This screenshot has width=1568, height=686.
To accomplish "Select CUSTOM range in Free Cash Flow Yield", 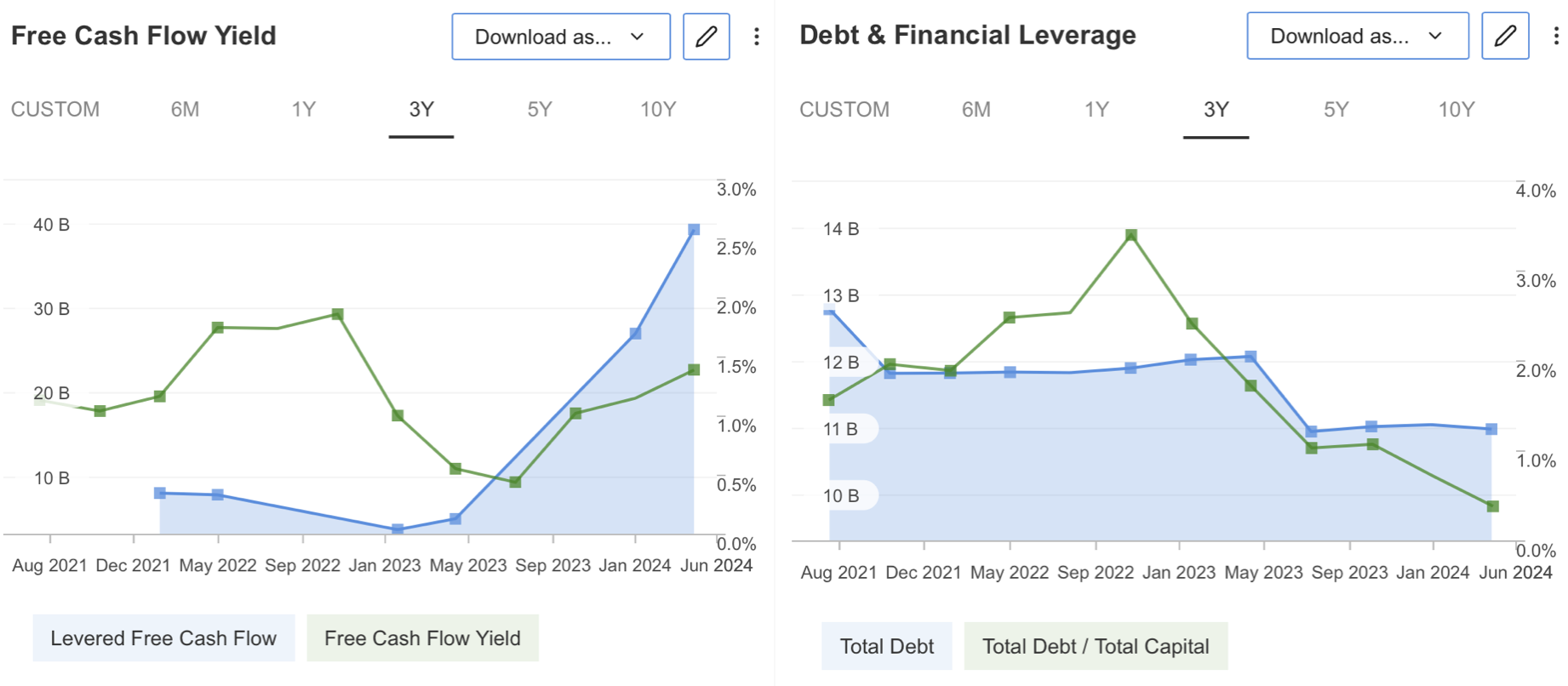I will (x=55, y=110).
